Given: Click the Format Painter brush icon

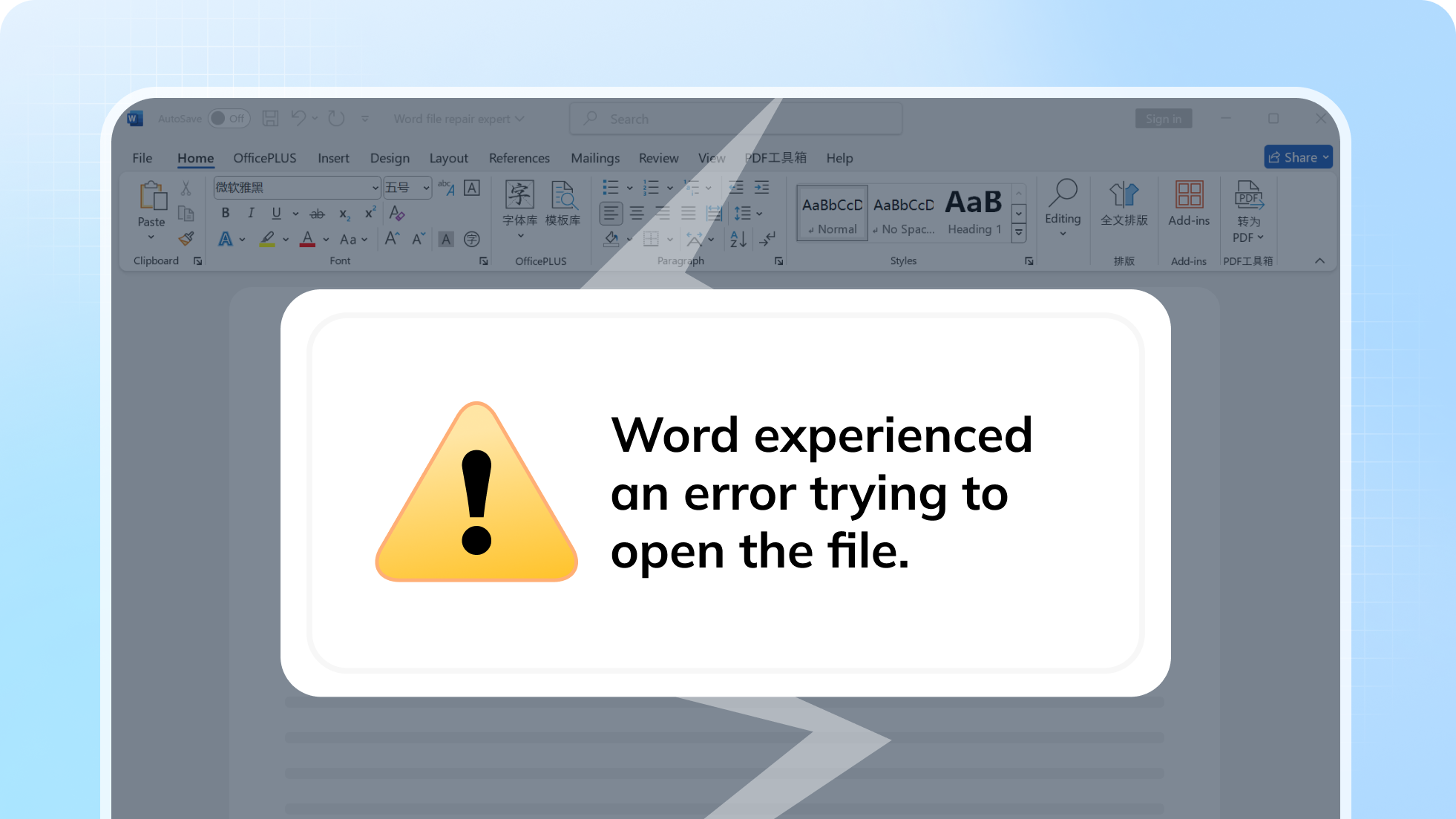Looking at the screenshot, I should tap(186, 239).
